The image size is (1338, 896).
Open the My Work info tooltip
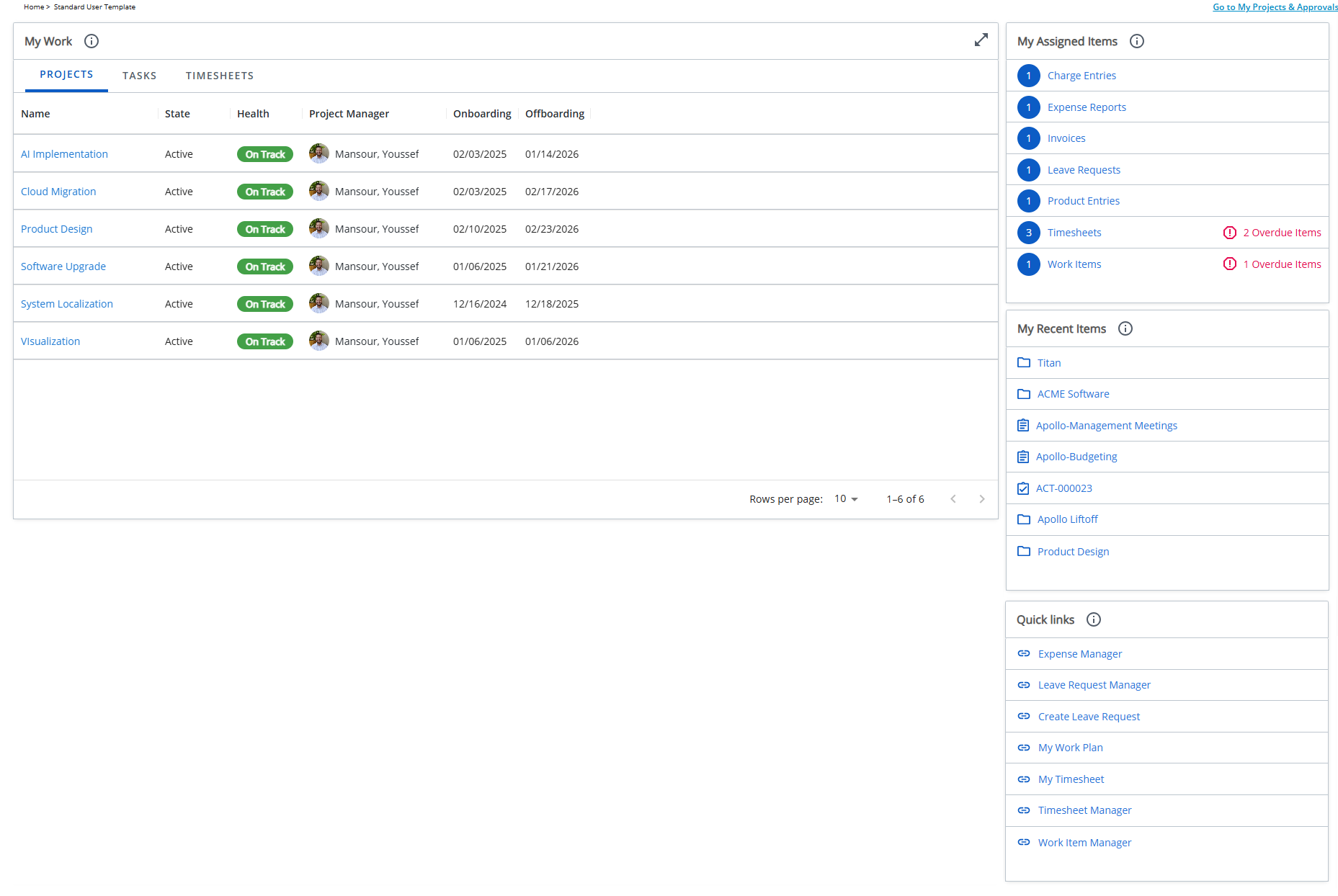[x=92, y=41]
